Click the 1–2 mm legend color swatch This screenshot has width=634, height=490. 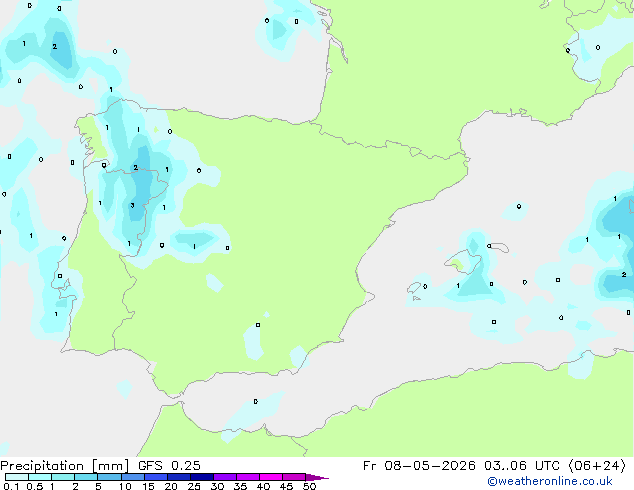click(x=63, y=477)
